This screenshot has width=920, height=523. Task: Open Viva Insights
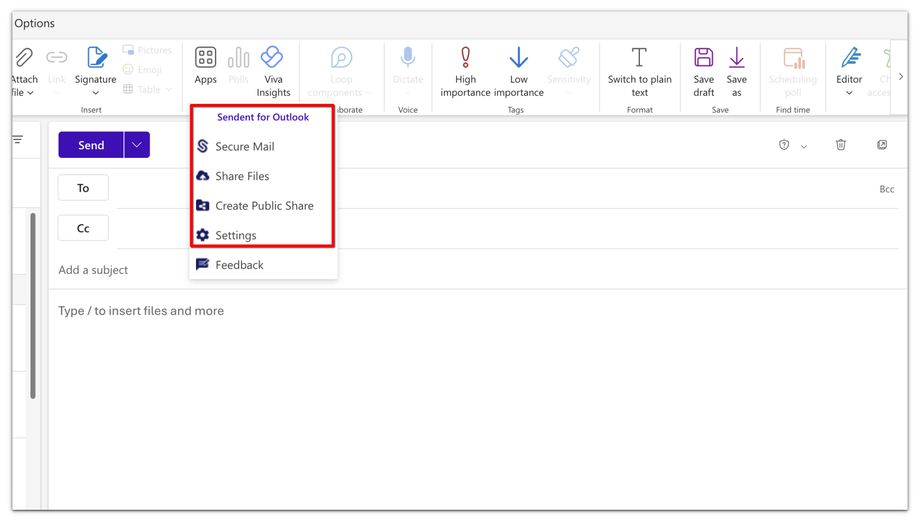[x=273, y=72]
